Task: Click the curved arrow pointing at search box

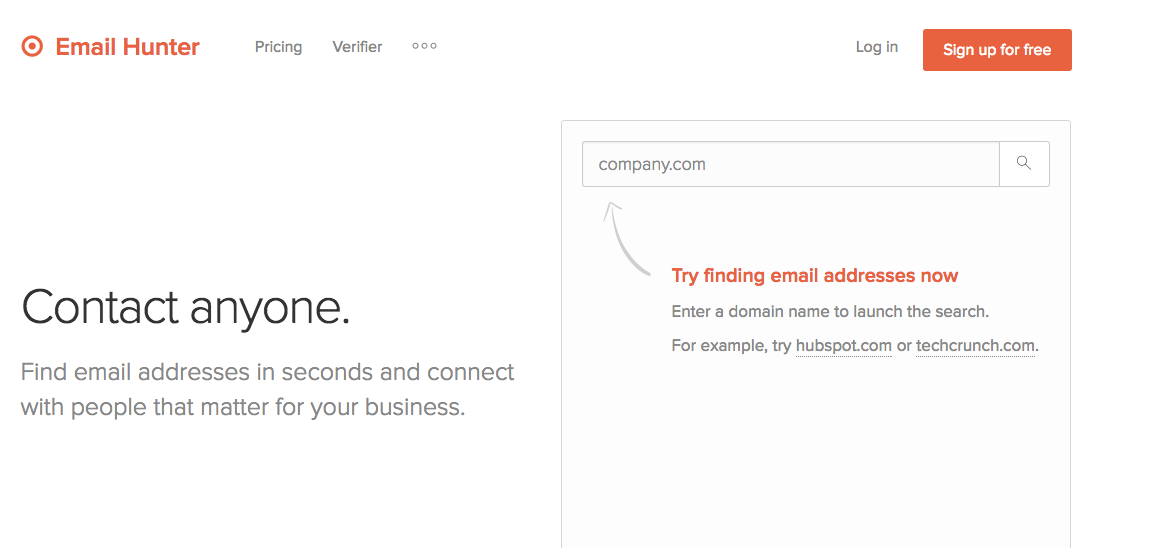Action: [625, 240]
